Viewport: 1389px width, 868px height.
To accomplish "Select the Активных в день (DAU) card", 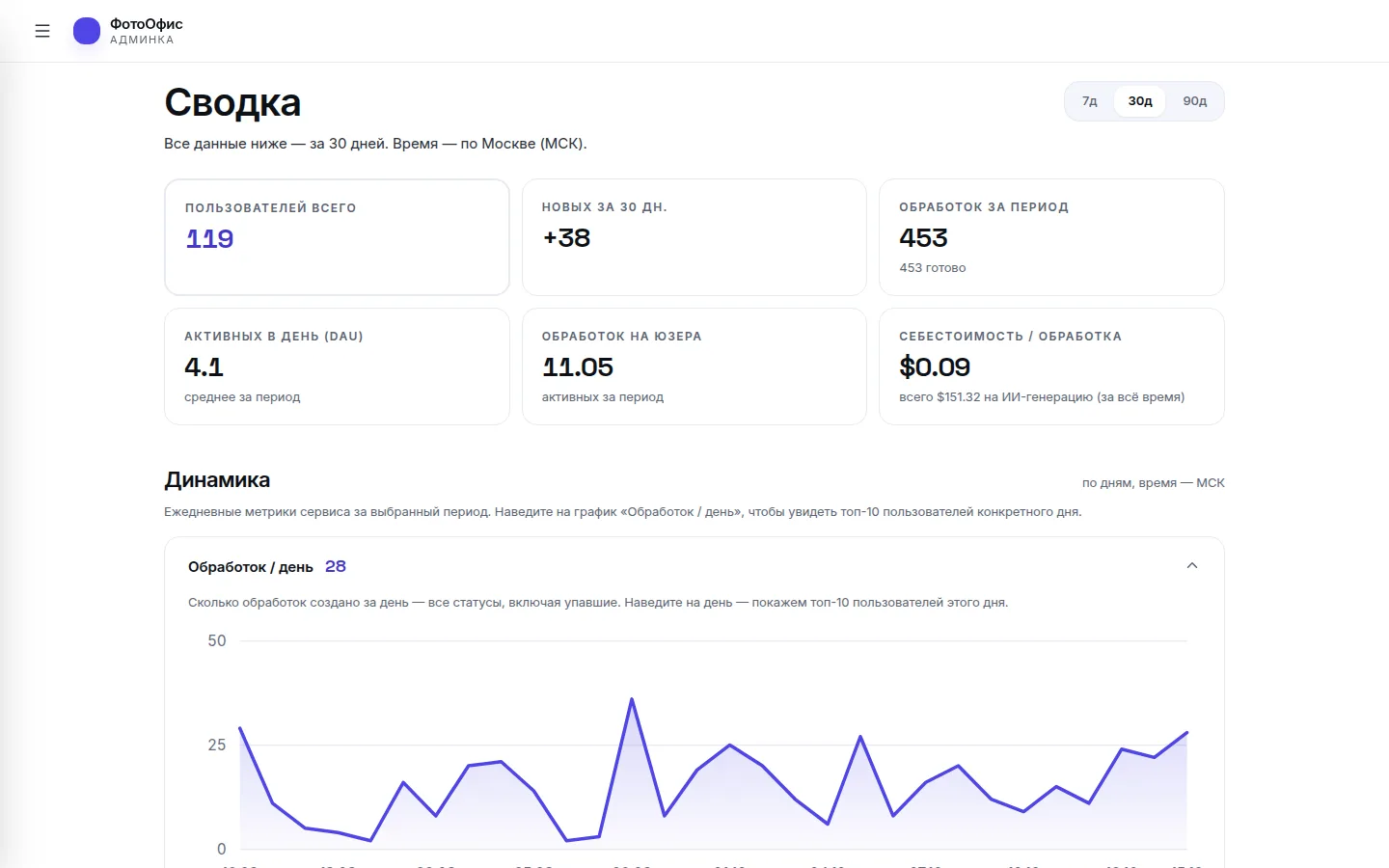I will pos(337,366).
